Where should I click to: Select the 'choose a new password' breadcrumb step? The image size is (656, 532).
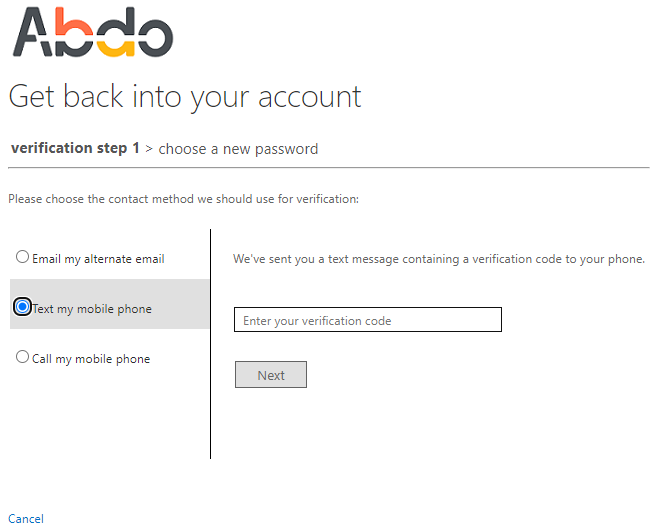click(238, 149)
